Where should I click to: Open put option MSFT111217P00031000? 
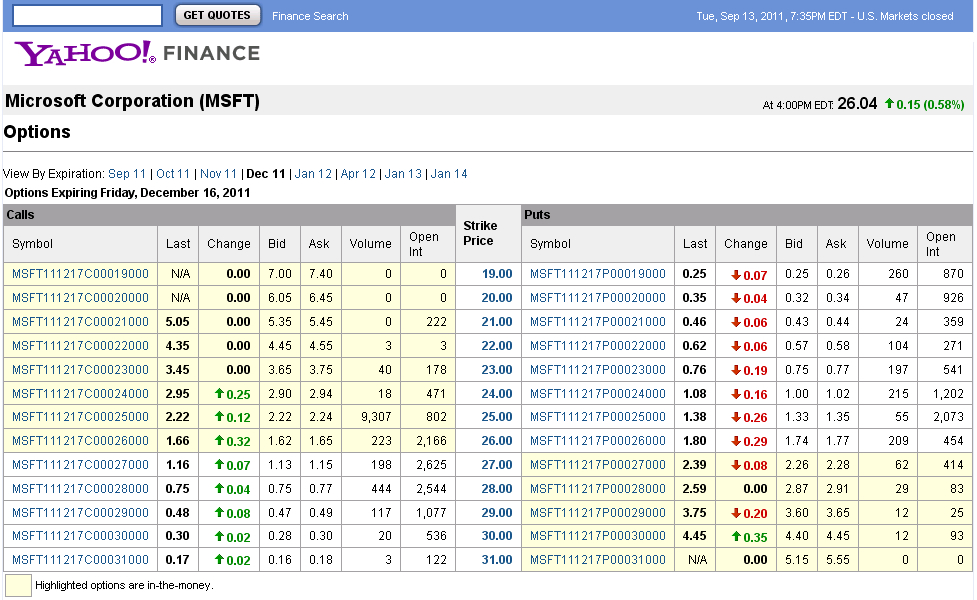click(x=598, y=560)
